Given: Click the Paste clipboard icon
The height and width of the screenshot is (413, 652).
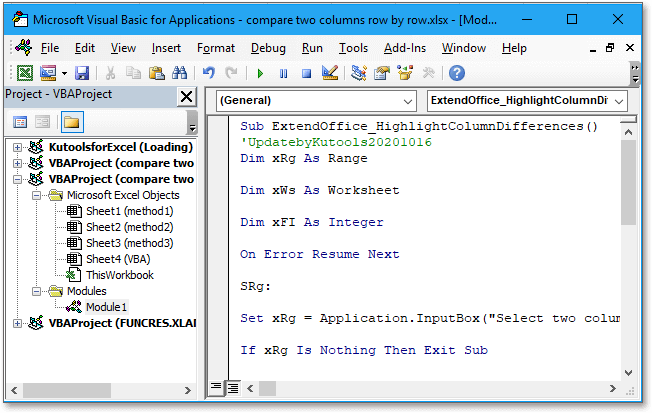Looking at the screenshot, I should 157,73.
